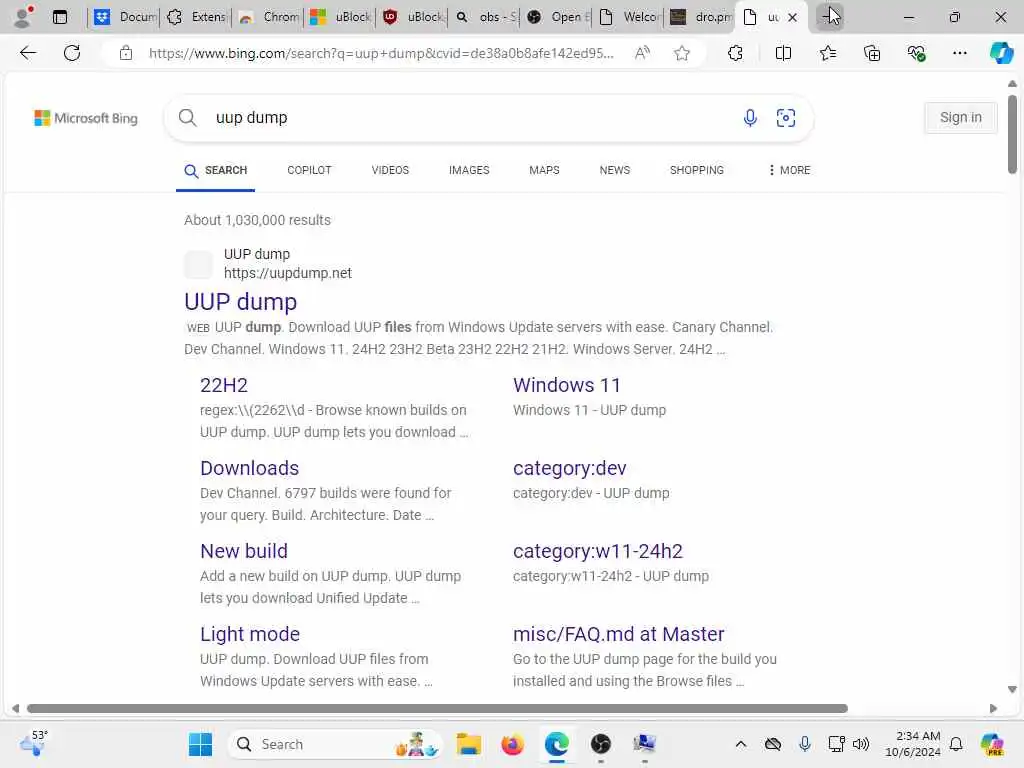1024x768 pixels.
Task: Click the Bing search magnifier icon
Action: (x=187, y=118)
